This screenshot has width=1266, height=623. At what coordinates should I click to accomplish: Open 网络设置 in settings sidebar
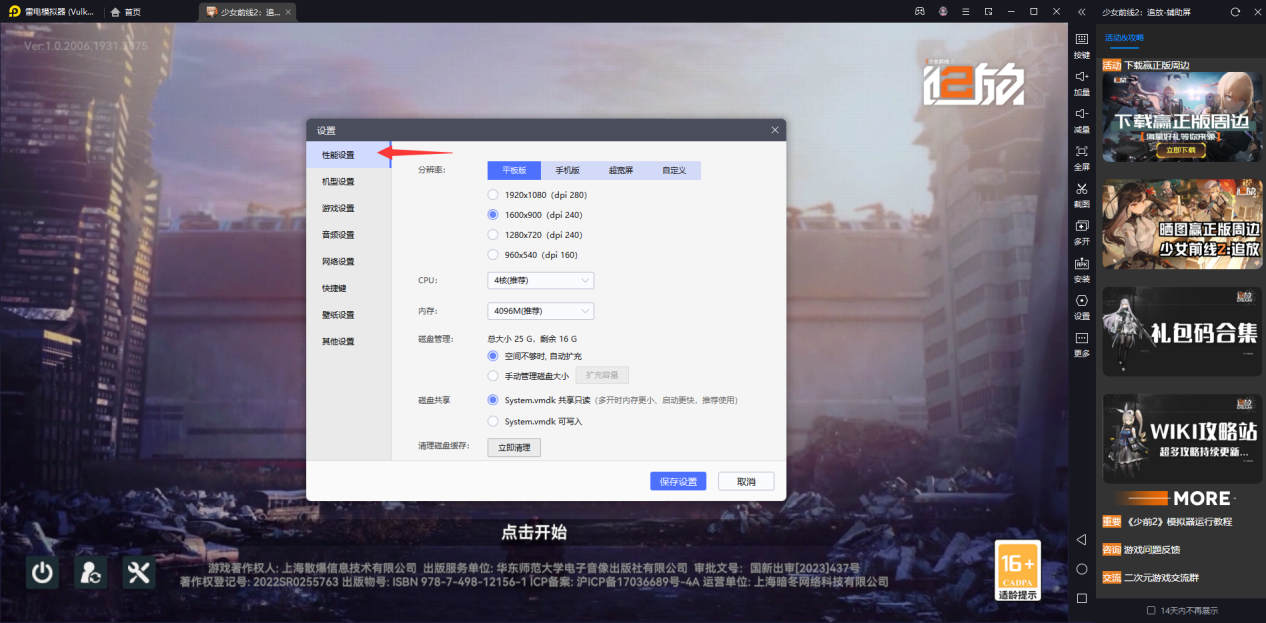(x=348, y=261)
